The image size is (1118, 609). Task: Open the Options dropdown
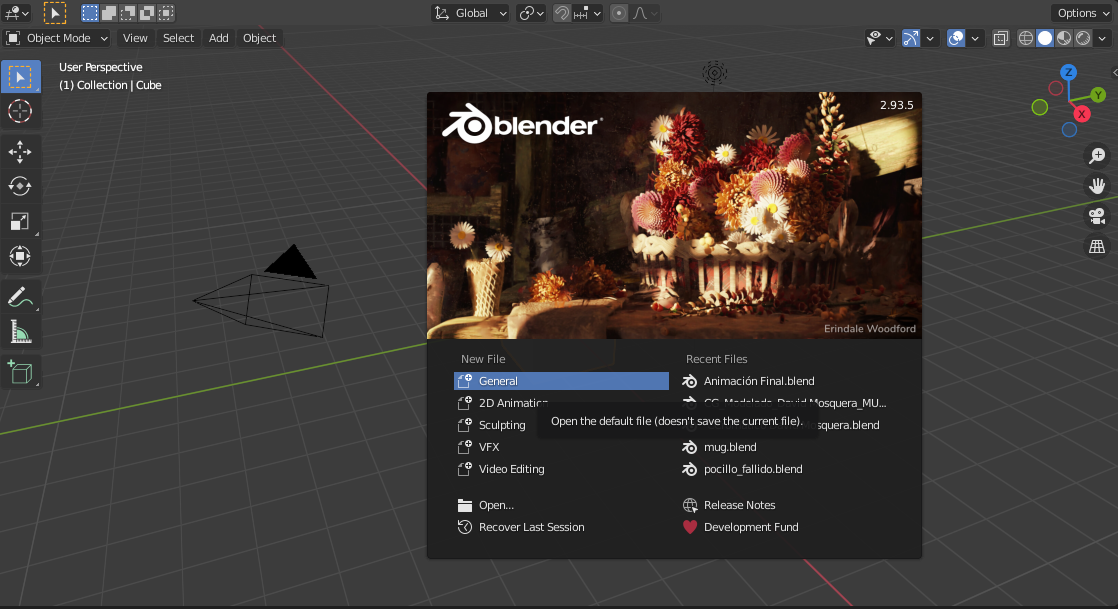coord(1082,13)
